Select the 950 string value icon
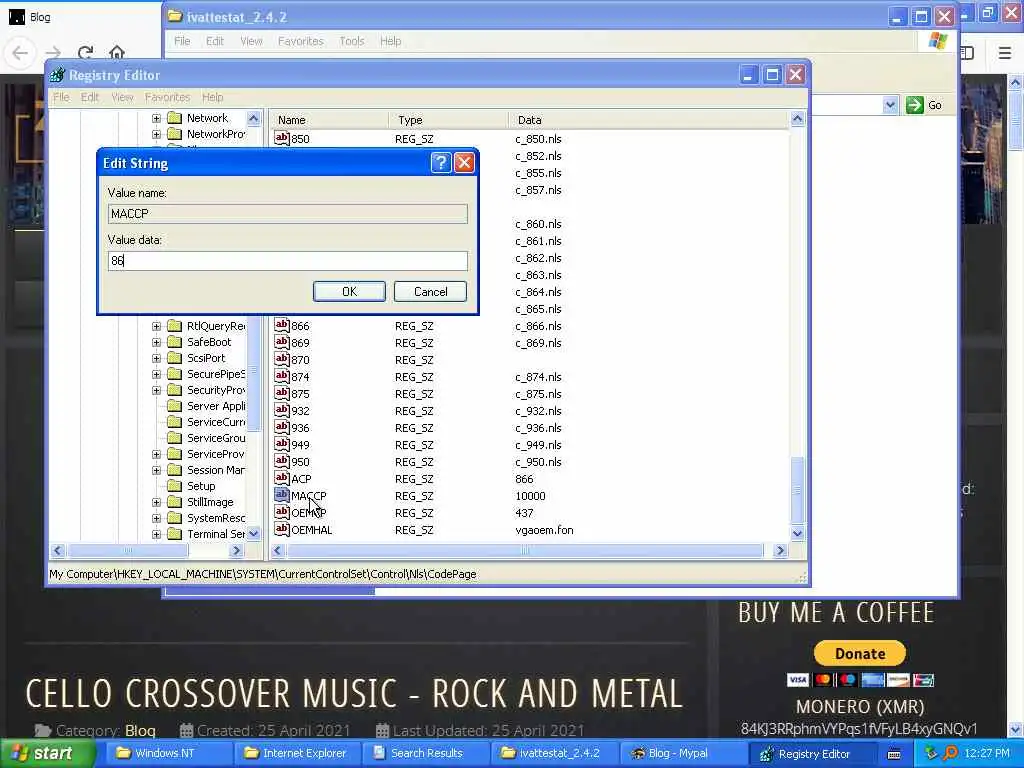Image resolution: width=1024 pixels, height=768 pixels. (281, 460)
